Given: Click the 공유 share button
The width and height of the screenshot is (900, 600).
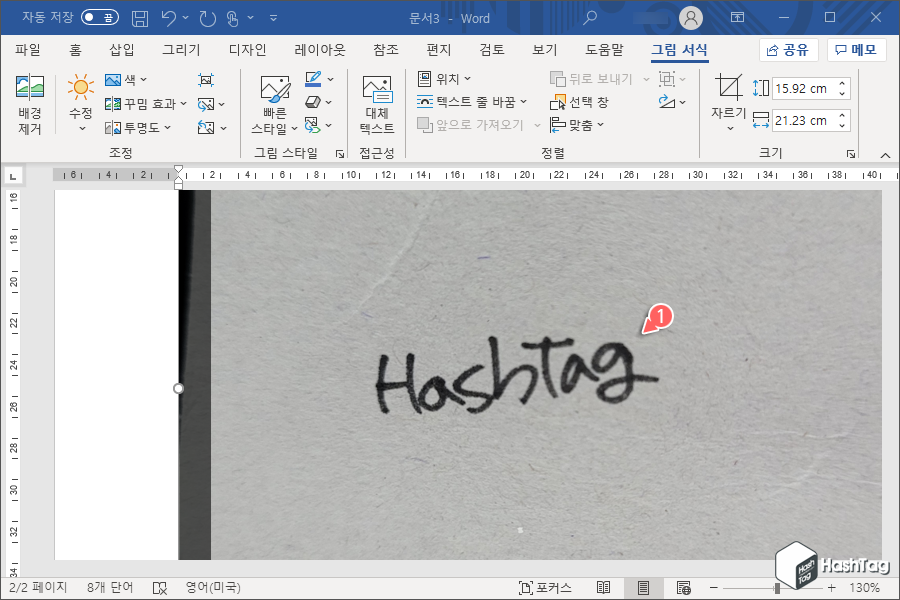Looking at the screenshot, I should point(788,50).
